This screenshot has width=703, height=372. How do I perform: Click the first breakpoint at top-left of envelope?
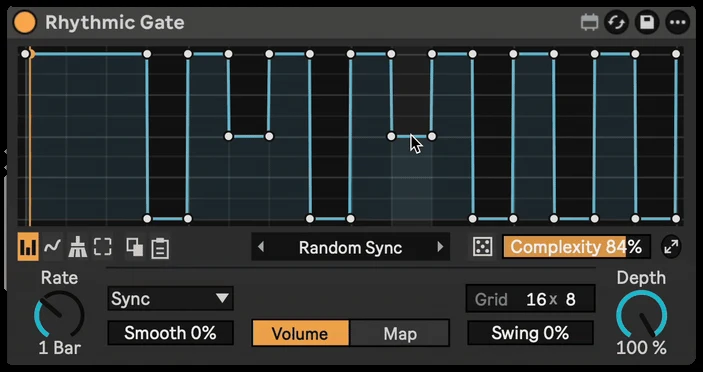click(x=25, y=54)
